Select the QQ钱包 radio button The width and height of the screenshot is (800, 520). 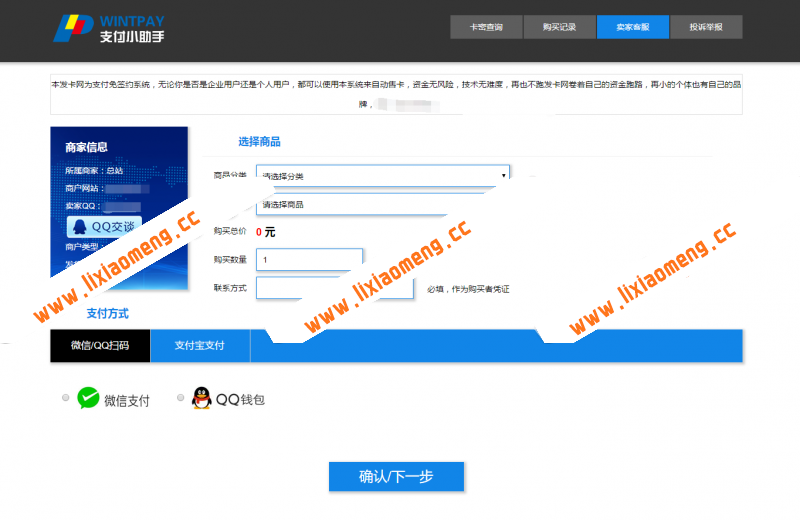click(181, 398)
